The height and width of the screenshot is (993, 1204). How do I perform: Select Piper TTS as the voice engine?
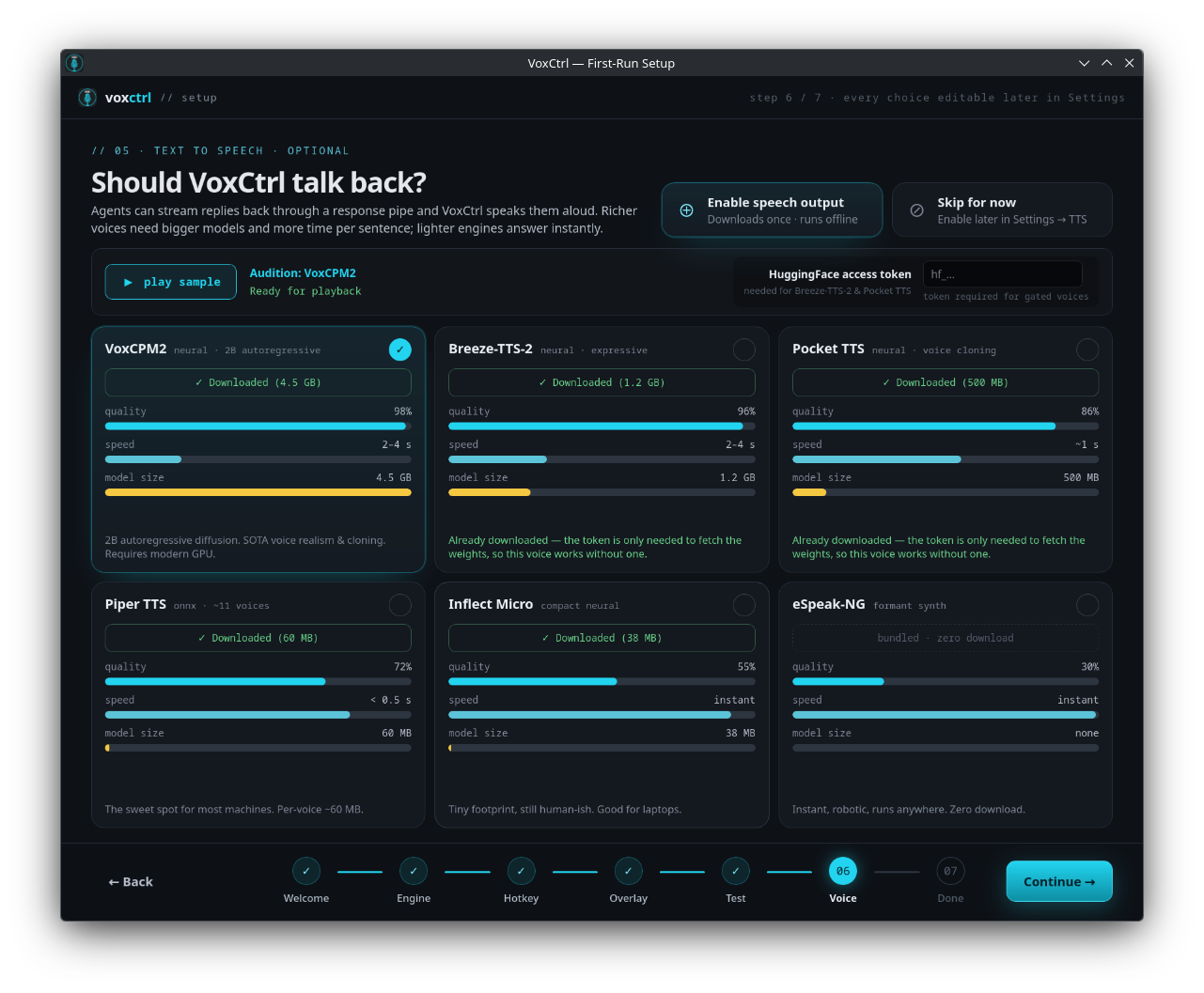point(400,605)
